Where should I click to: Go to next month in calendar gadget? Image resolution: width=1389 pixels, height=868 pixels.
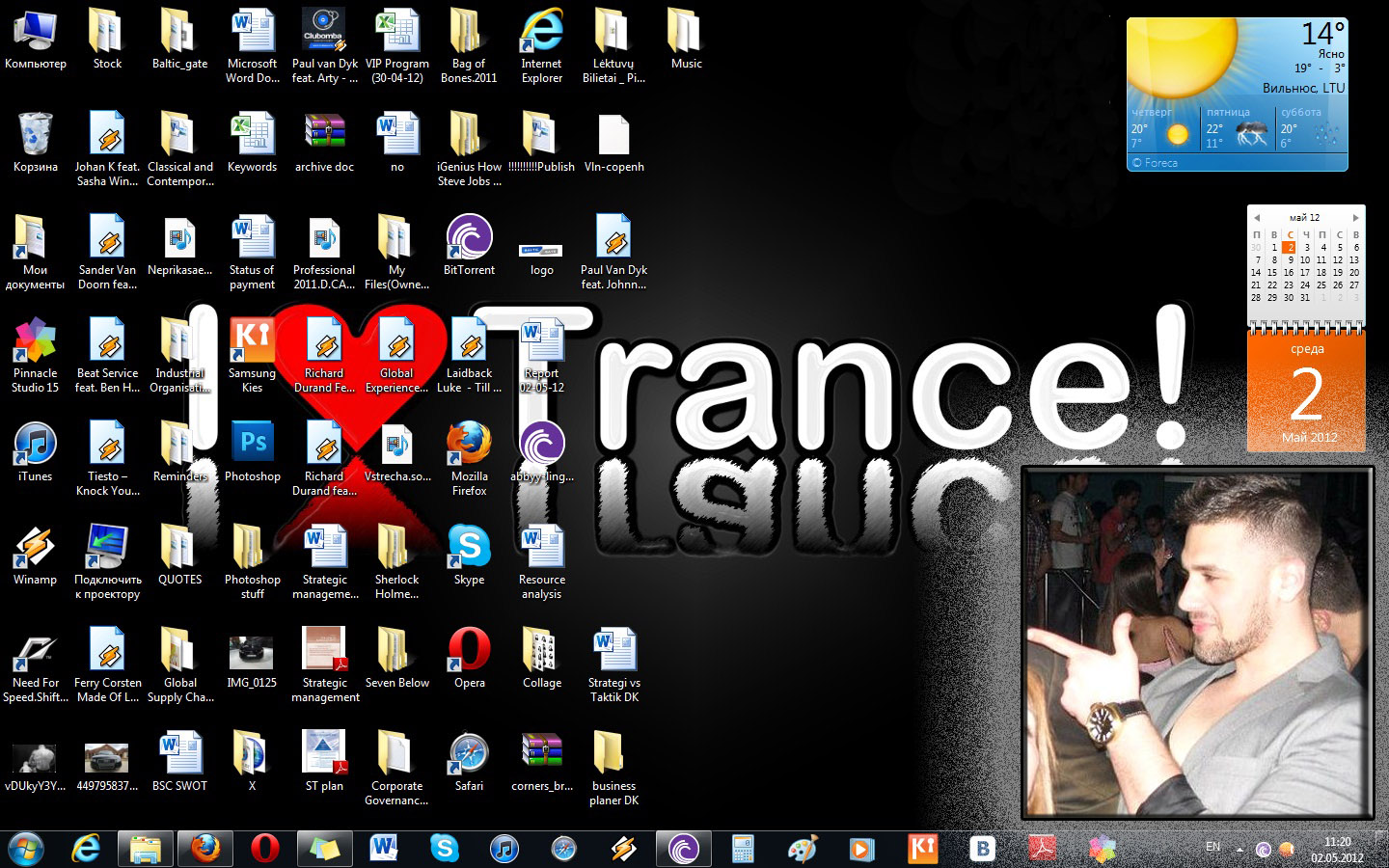coord(1355,218)
